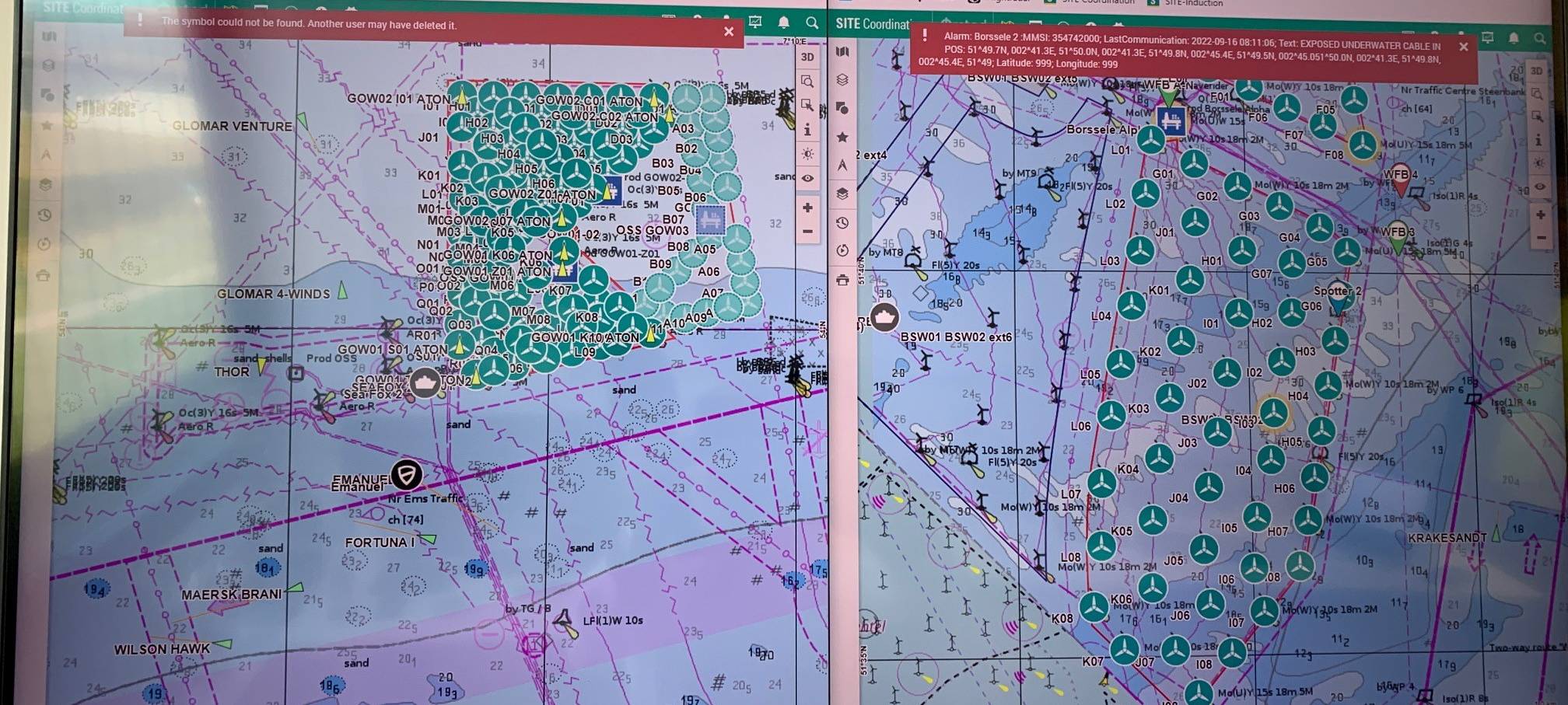This screenshot has width=1568, height=705.
Task: Zoom out with minus button on left map
Action: click(x=807, y=232)
